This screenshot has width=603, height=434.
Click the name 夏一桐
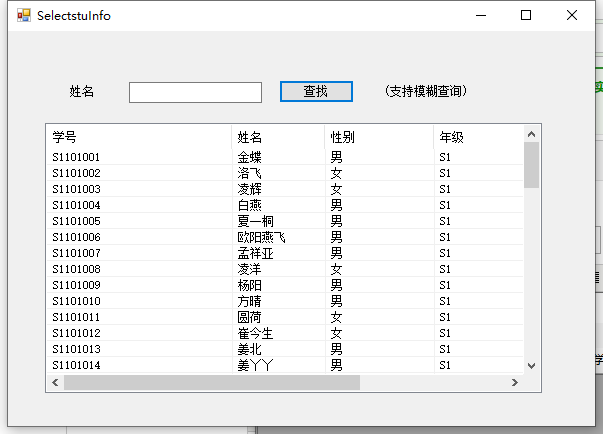tap(255, 221)
